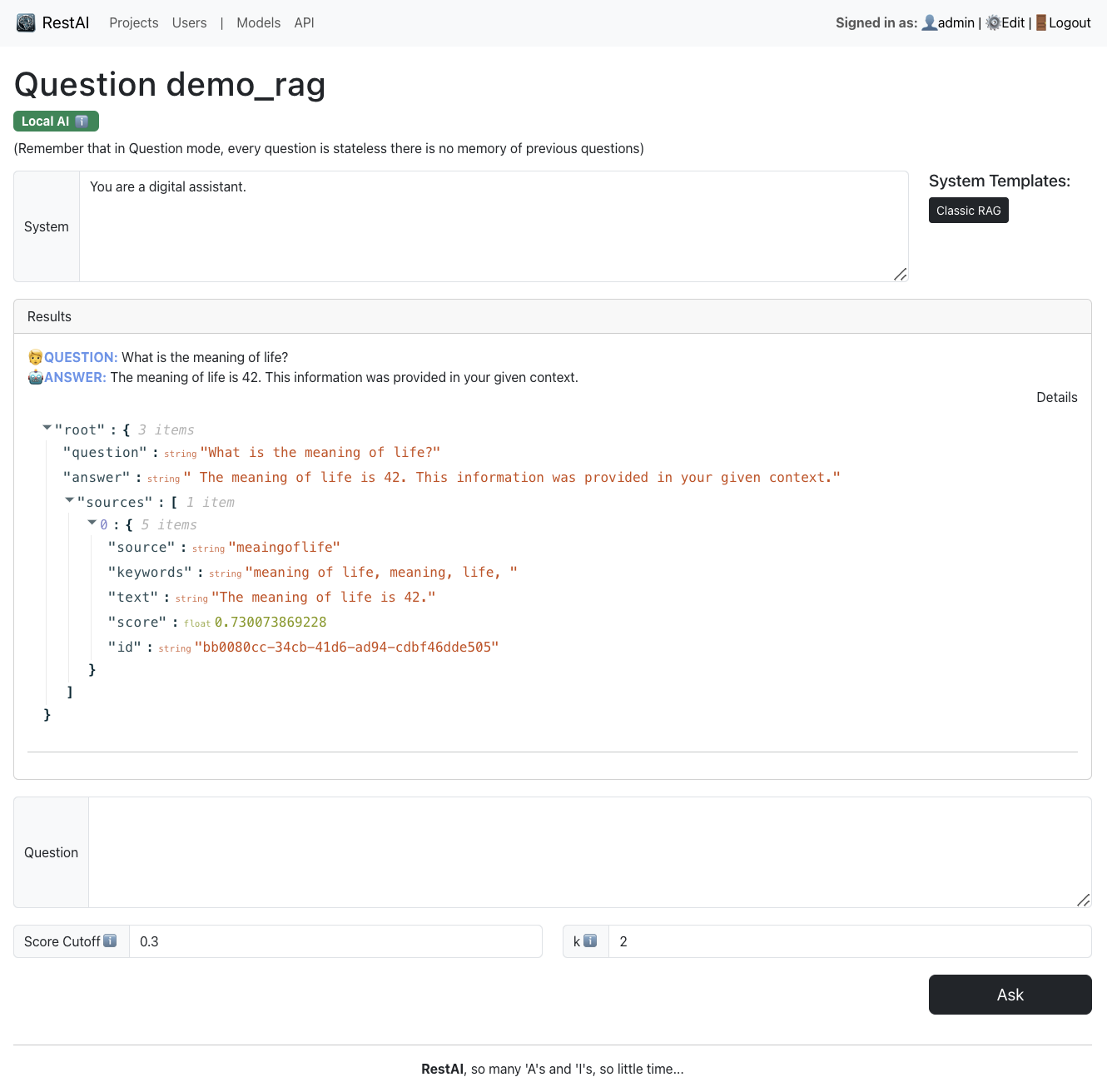This screenshot has height=1092, width=1107.
Task: Click the k value input field
Action: pos(850,941)
